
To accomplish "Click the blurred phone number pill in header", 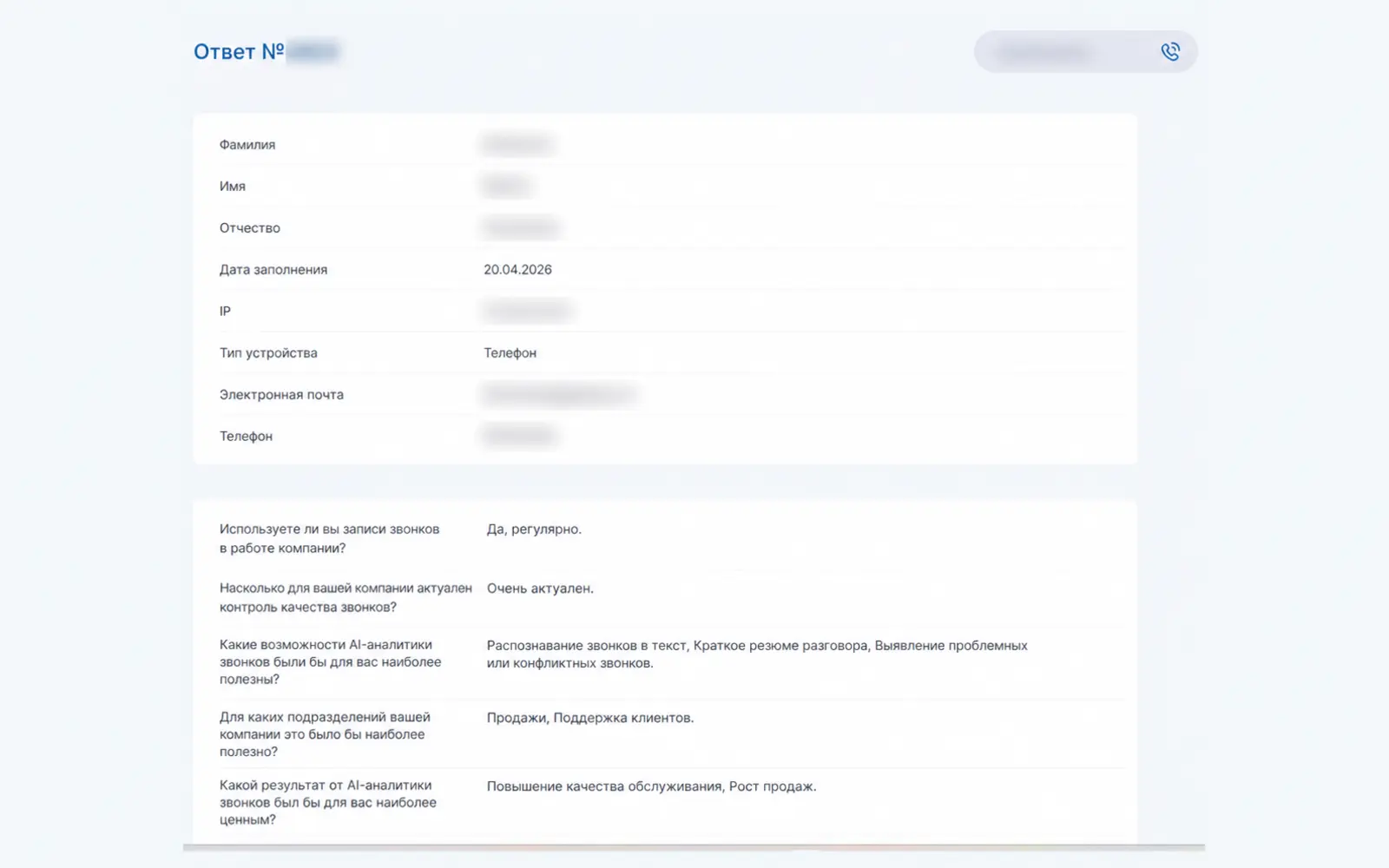I will point(1086,52).
